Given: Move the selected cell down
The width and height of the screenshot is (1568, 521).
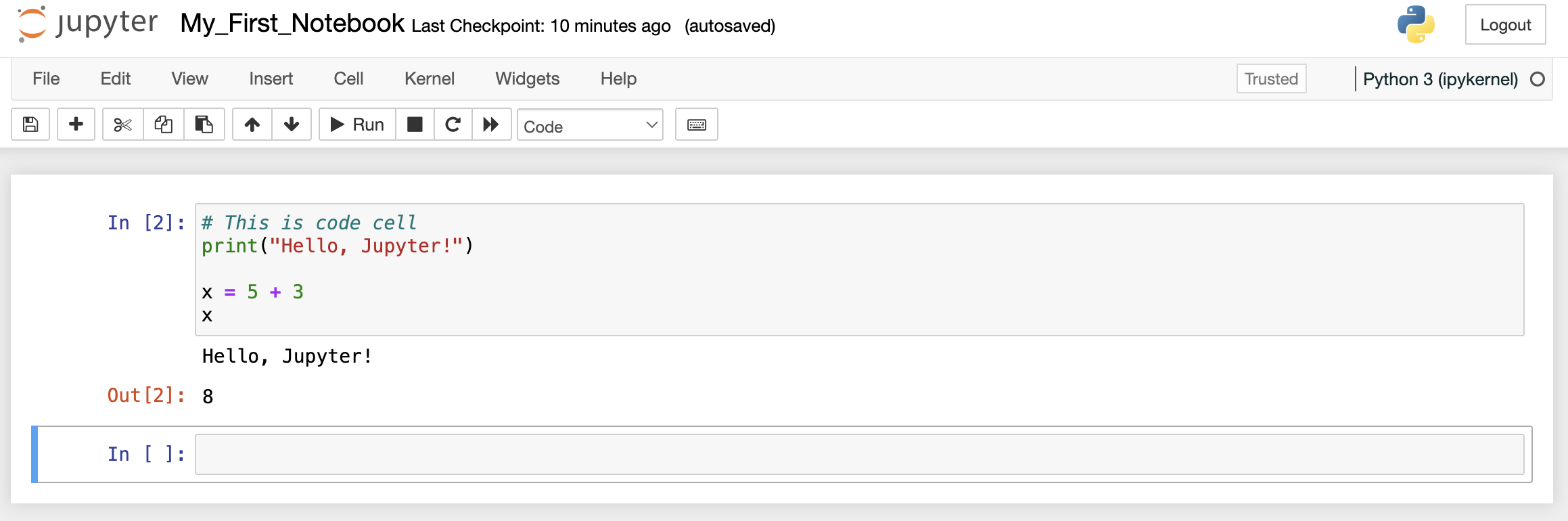Looking at the screenshot, I should [x=292, y=124].
